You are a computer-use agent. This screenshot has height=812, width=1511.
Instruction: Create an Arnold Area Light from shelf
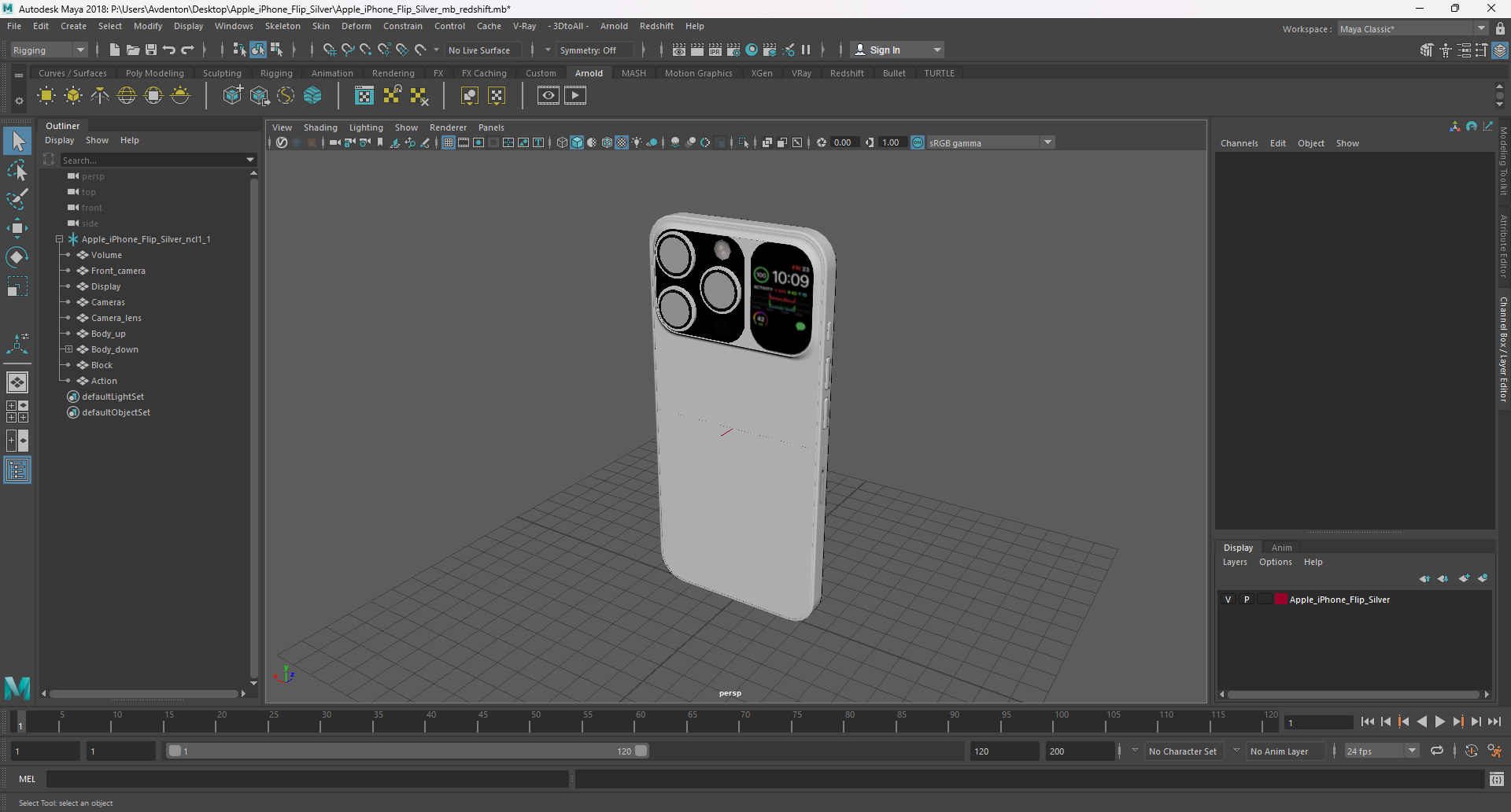46,96
